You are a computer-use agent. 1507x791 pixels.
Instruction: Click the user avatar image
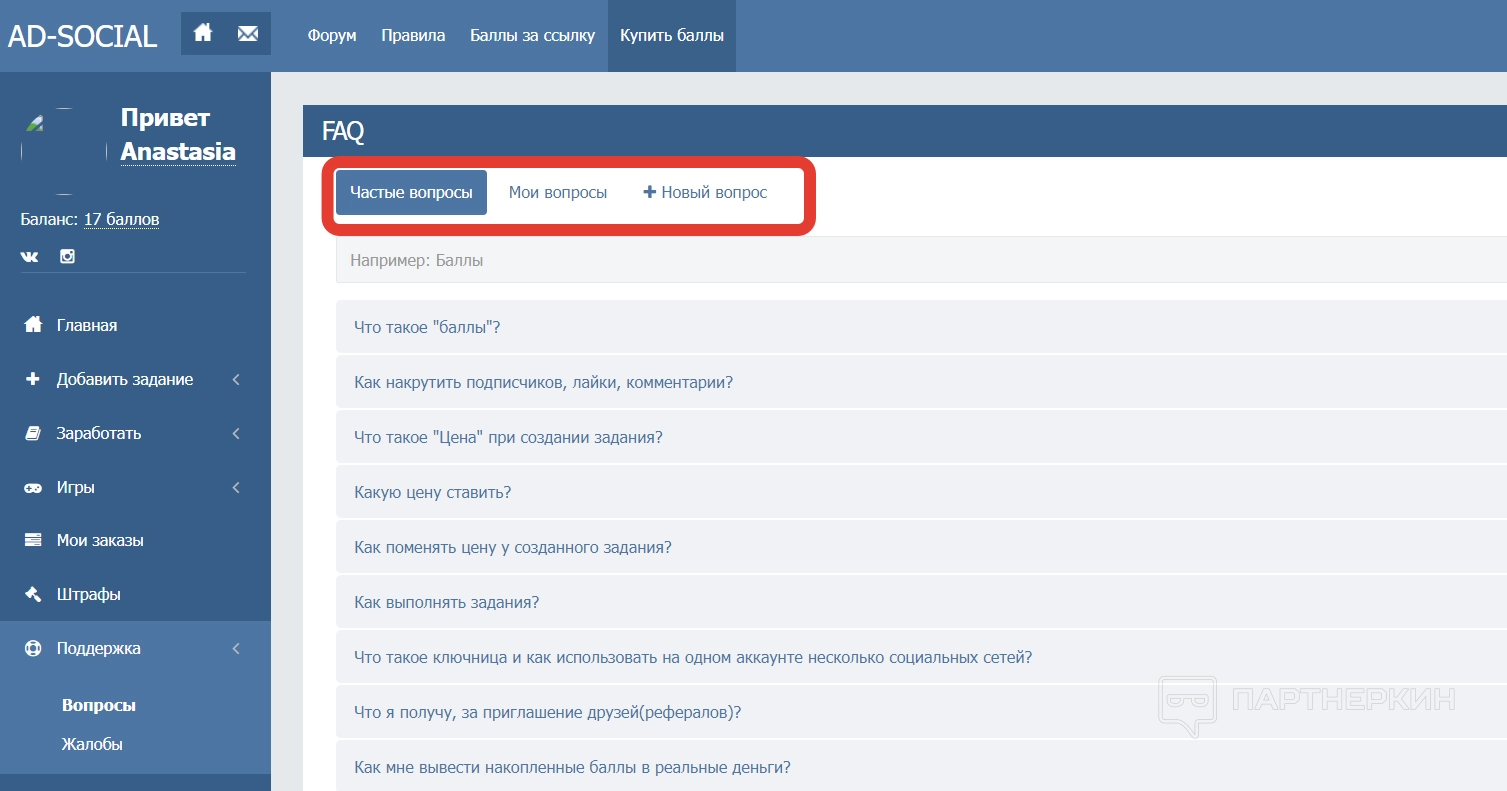64,150
